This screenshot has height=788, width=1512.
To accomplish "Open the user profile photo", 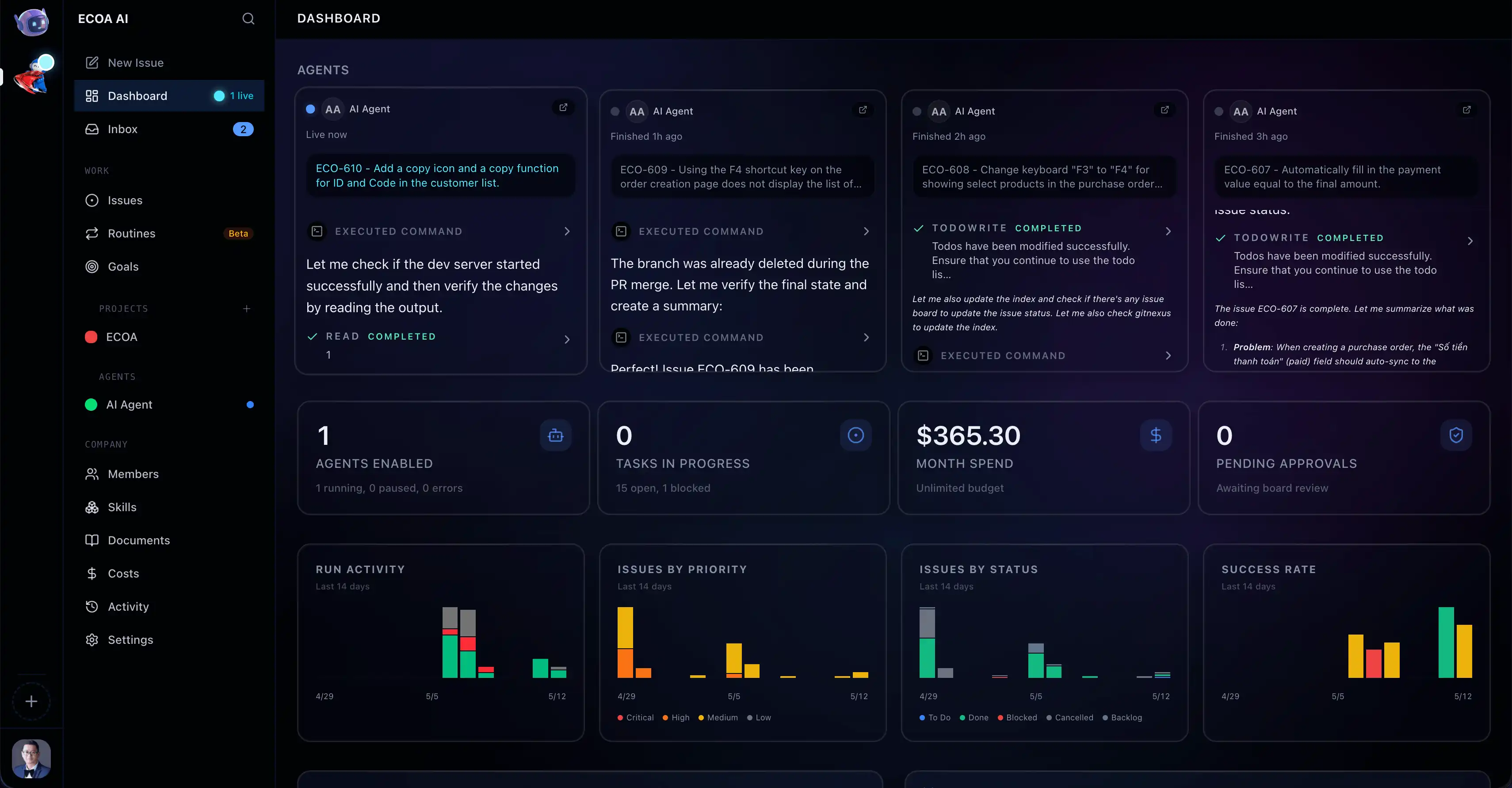I will 32,759.
